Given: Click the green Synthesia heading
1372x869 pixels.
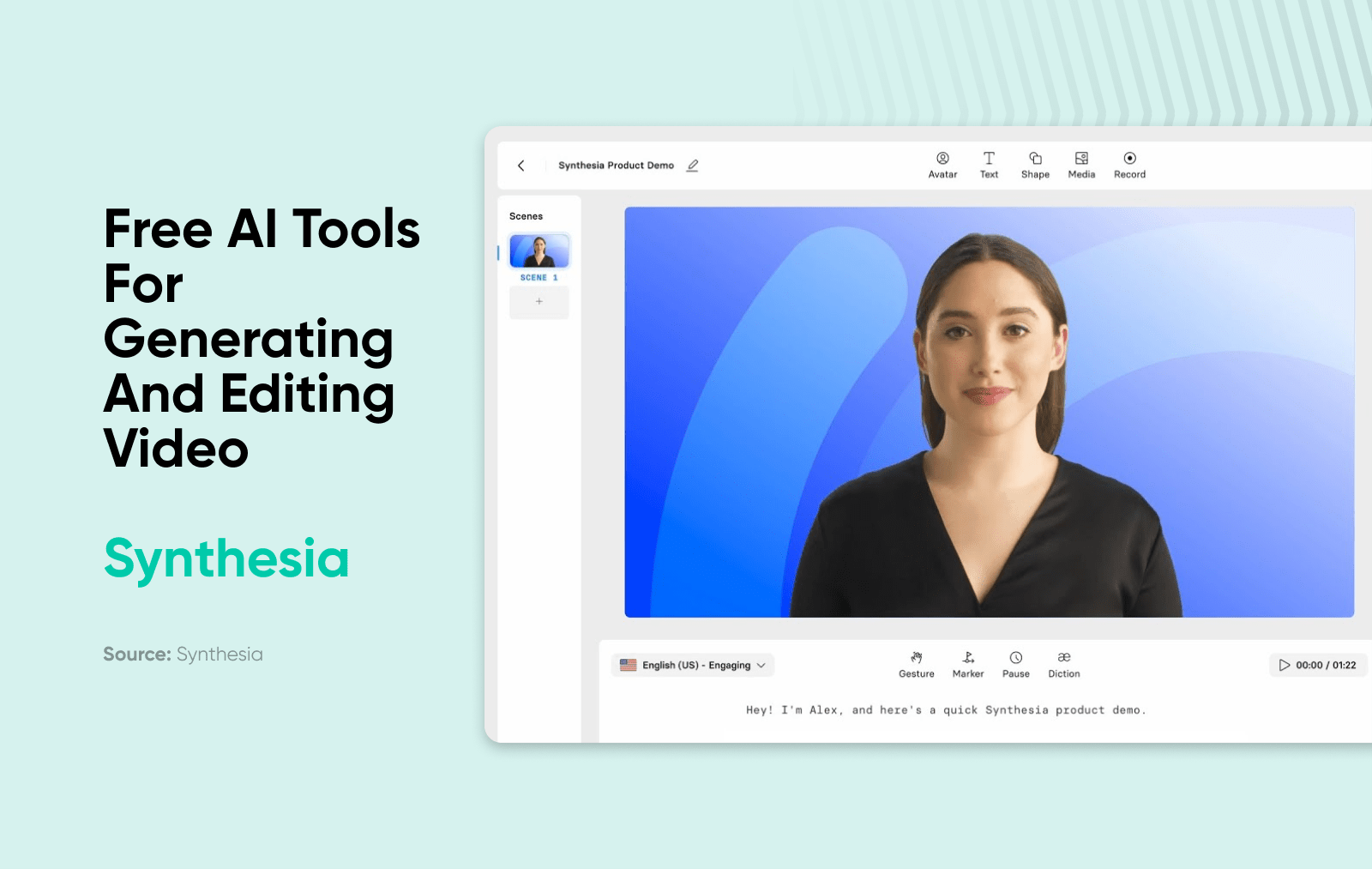Looking at the screenshot, I should click(x=226, y=560).
